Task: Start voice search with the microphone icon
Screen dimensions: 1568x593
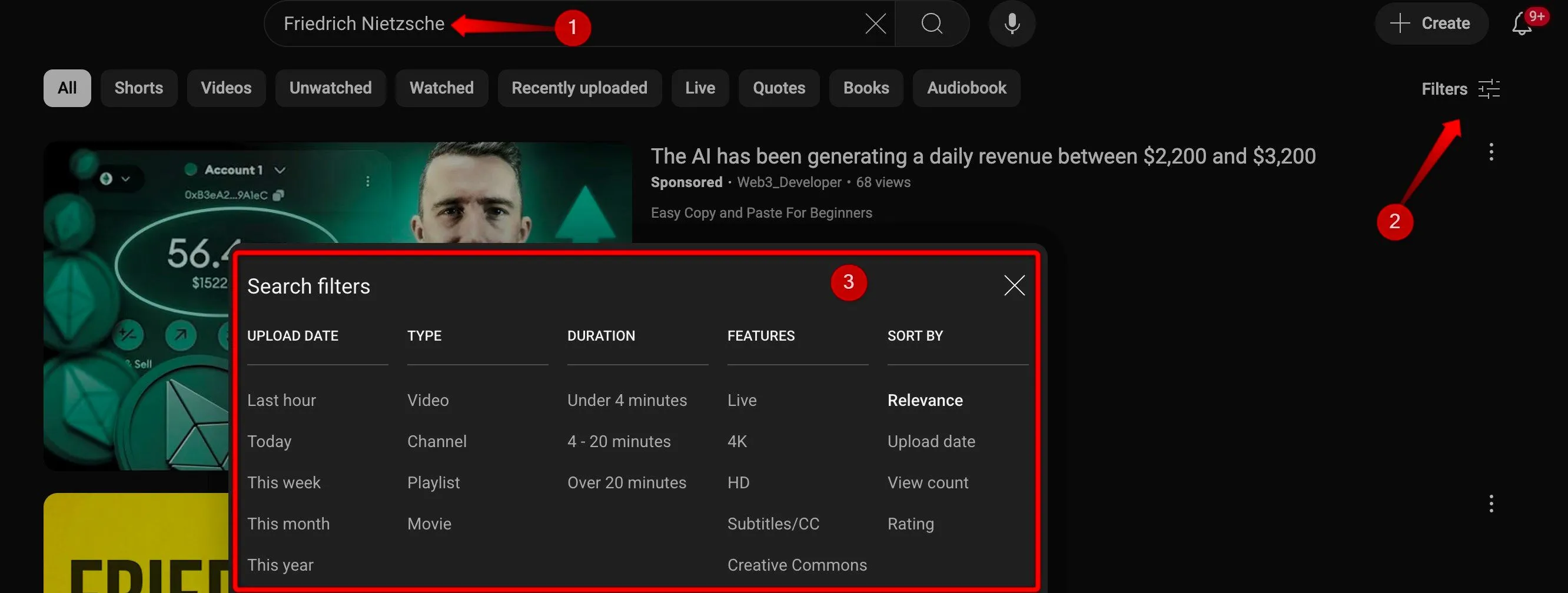Action: pyautogui.click(x=1012, y=24)
